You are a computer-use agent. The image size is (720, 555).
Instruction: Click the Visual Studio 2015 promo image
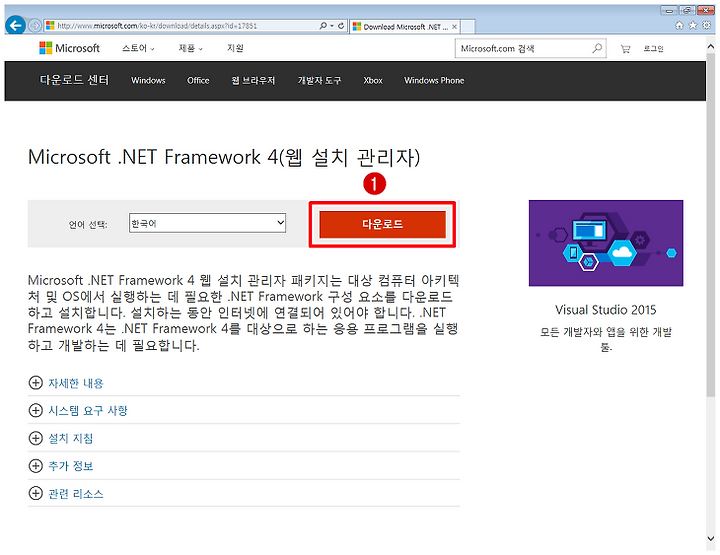(606, 243)
